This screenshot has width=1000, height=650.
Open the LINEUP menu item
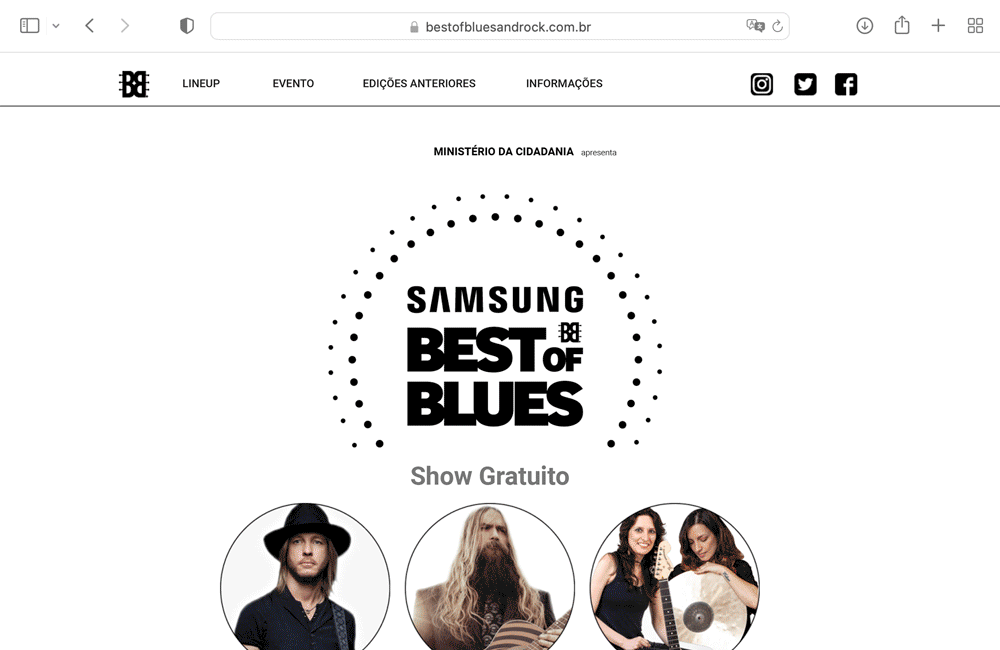201,84
